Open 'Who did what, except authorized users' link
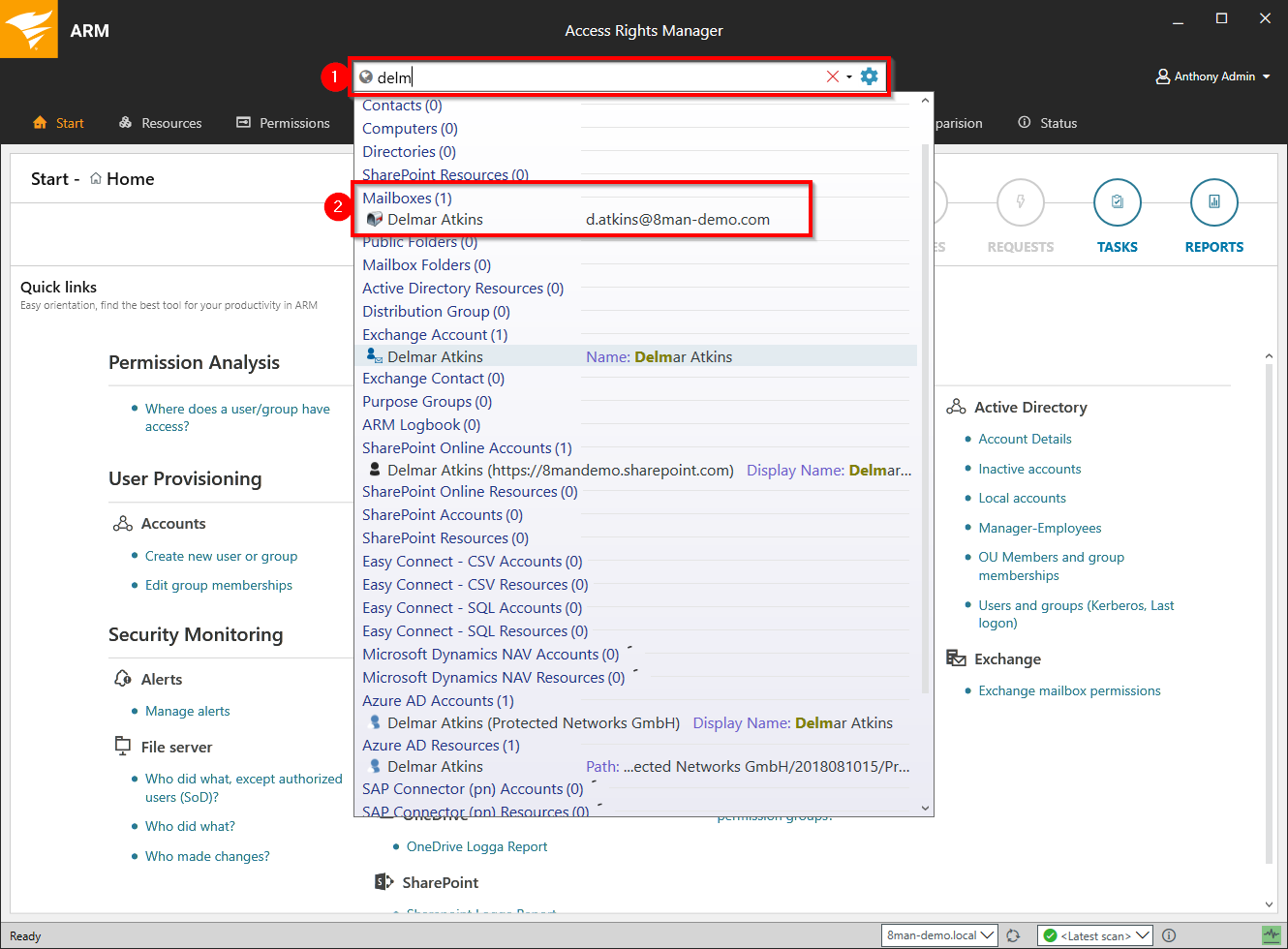The width and height of the screenshot is (1288, 949). click(243, 787)
